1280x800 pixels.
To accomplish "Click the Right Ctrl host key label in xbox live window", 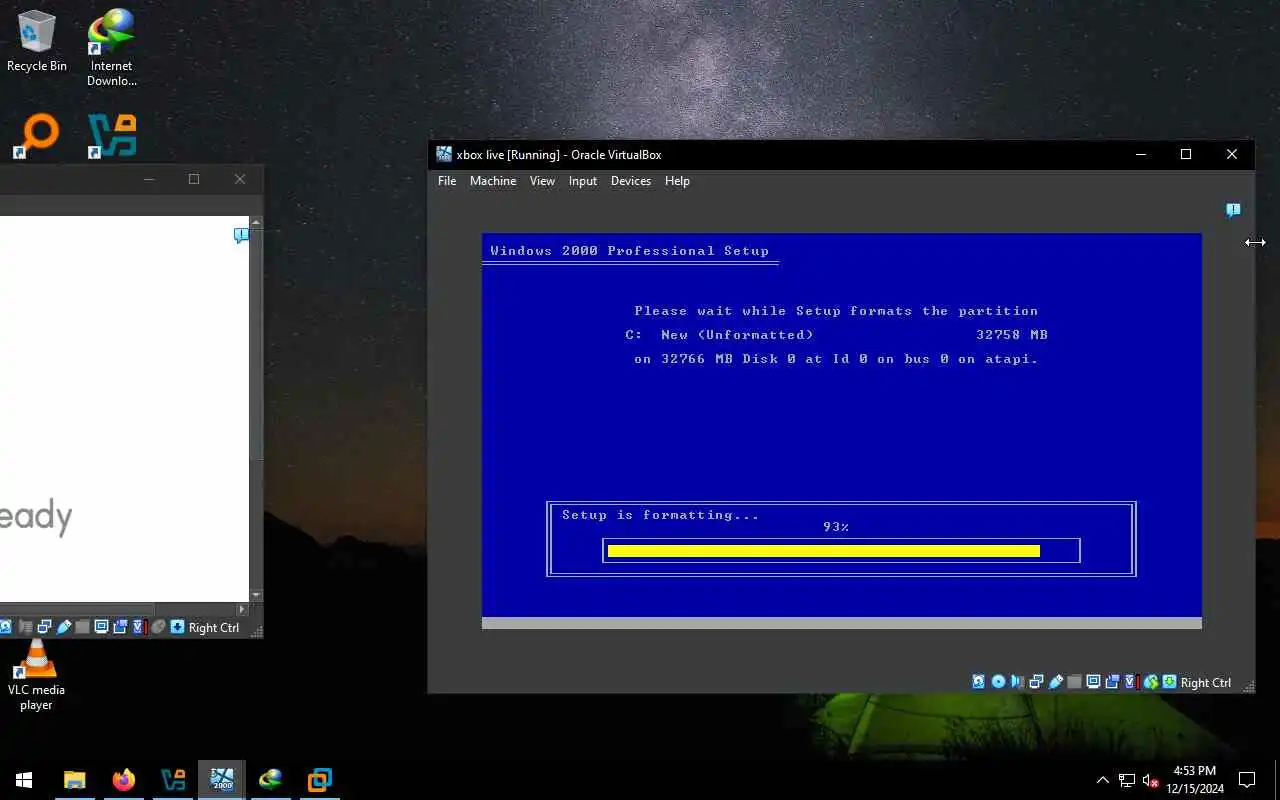I will coord(1206,683).
